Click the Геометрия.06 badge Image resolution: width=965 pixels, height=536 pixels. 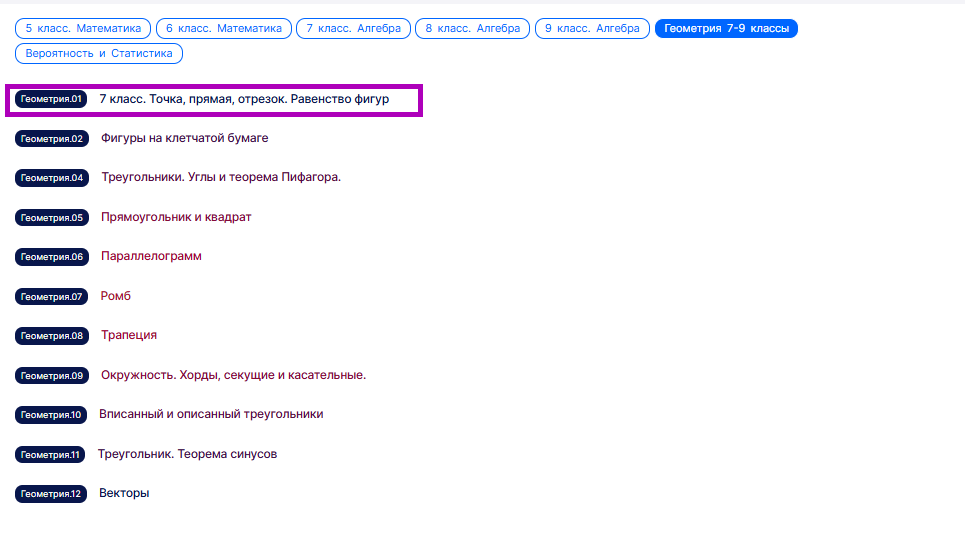52,257
